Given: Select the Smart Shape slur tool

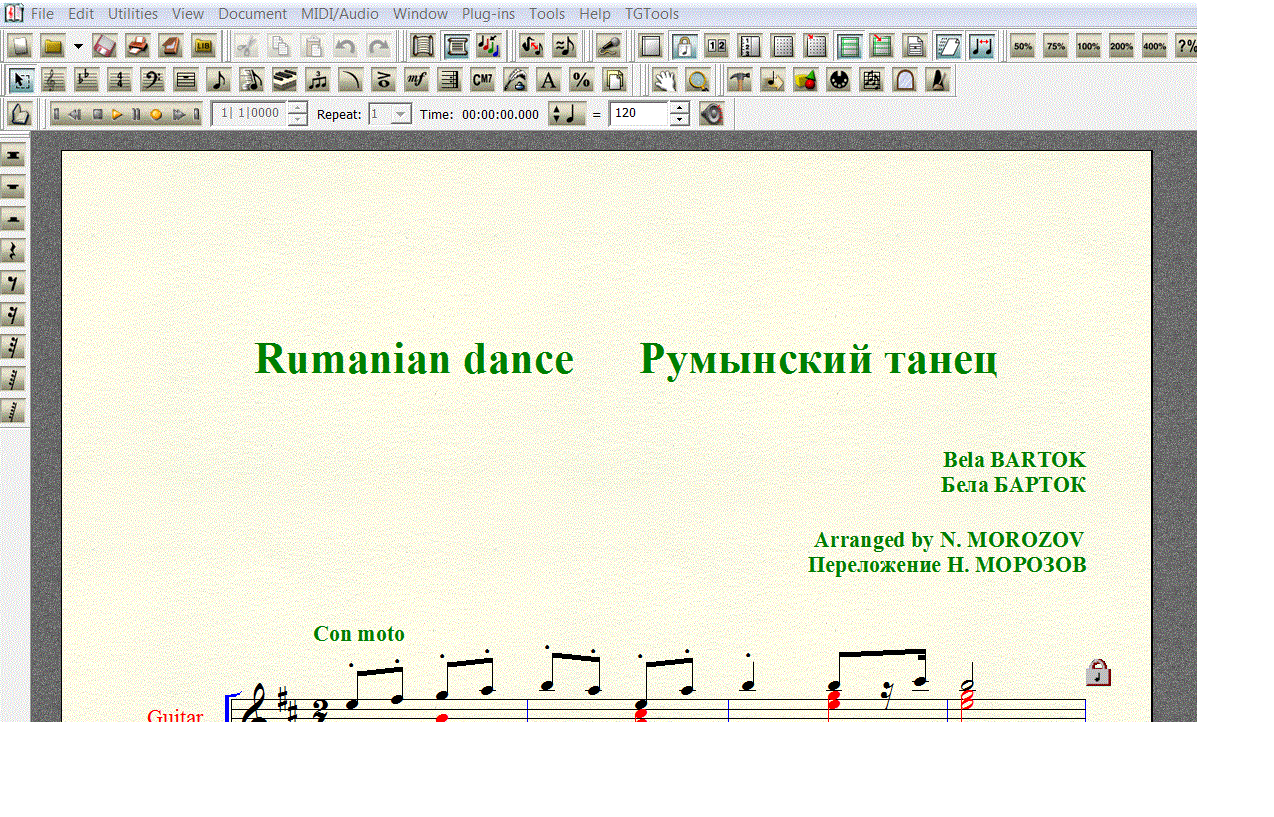Looking at the screenshot, I should [x=351, y=80].
